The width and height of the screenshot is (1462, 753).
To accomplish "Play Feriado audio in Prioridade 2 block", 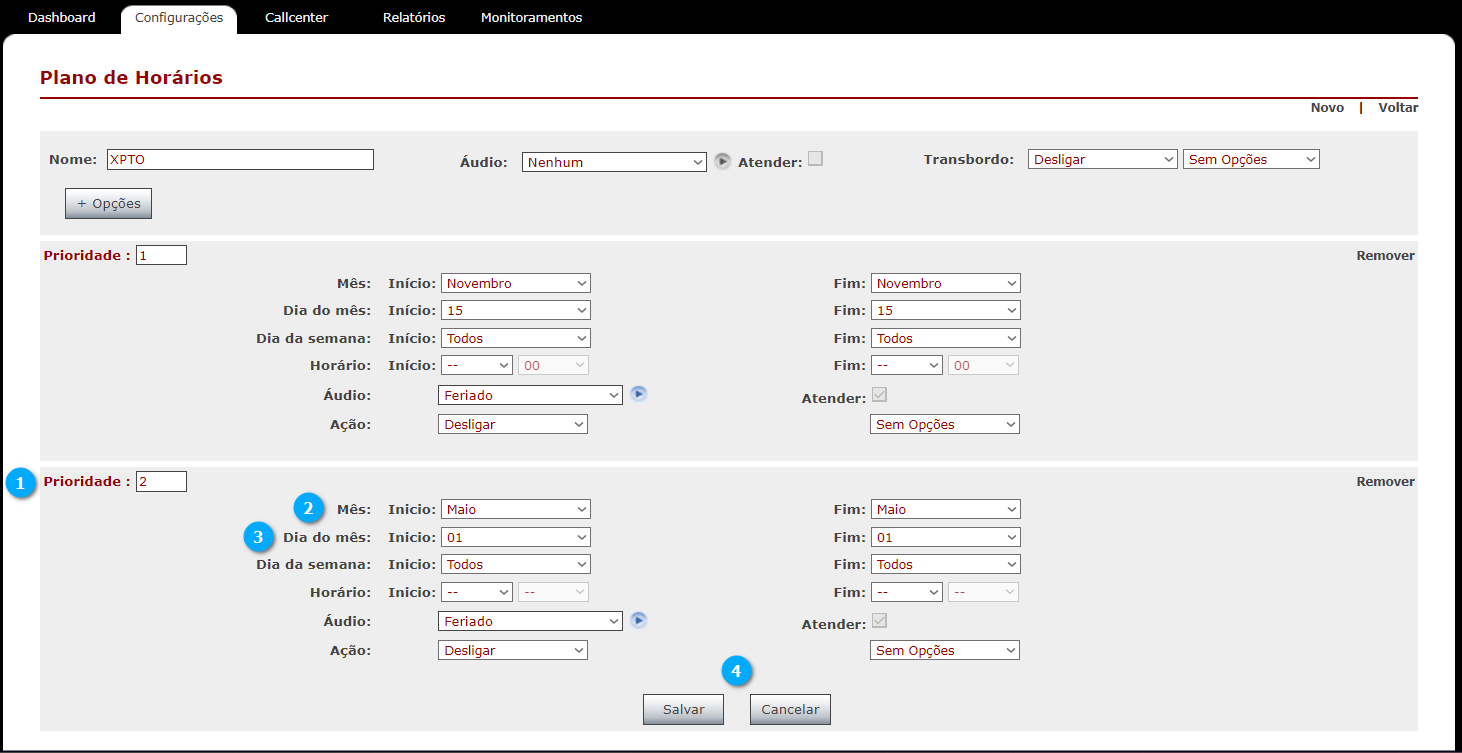I will (639, 620).
